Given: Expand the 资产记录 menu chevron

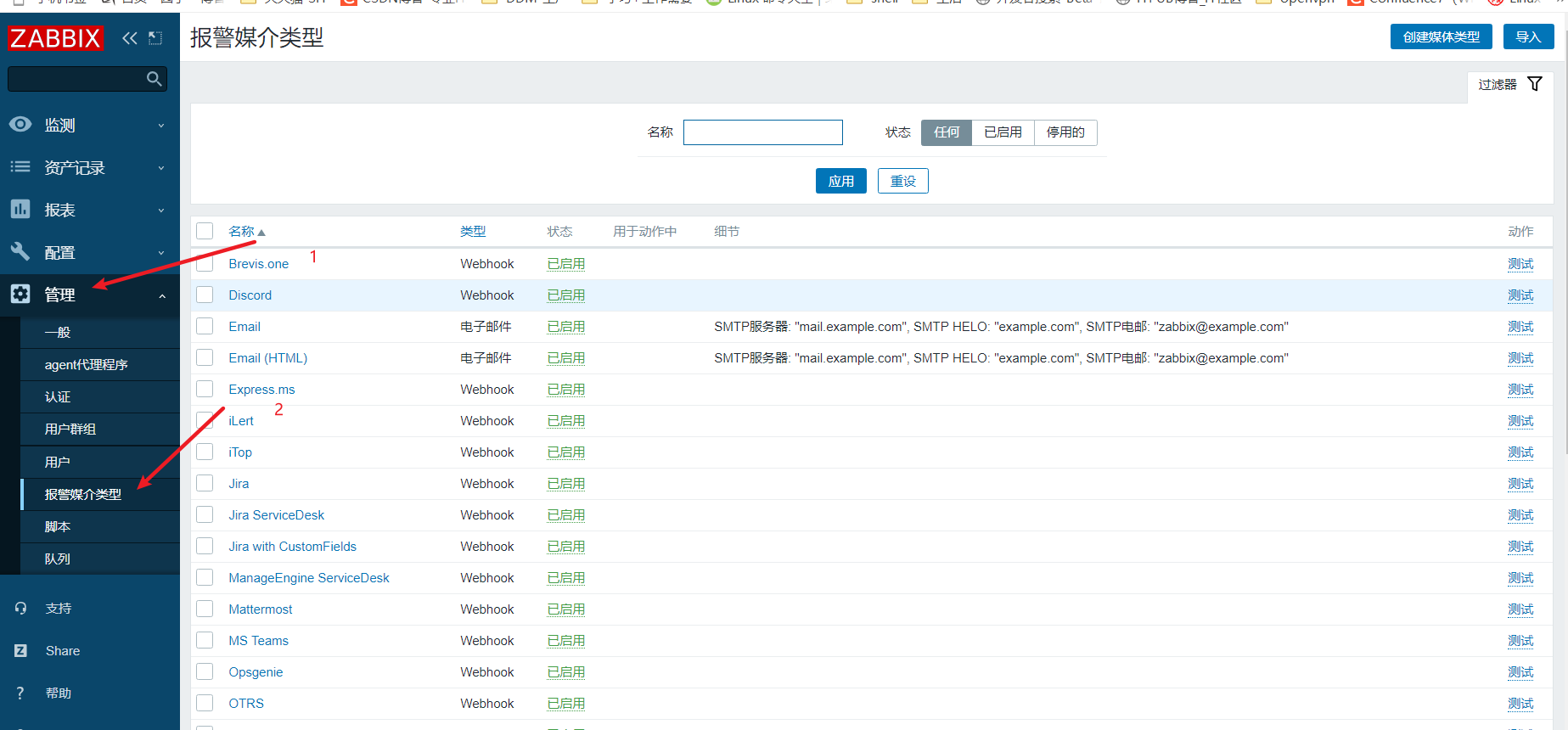Looking at the screenshot, I should [161, 168].
